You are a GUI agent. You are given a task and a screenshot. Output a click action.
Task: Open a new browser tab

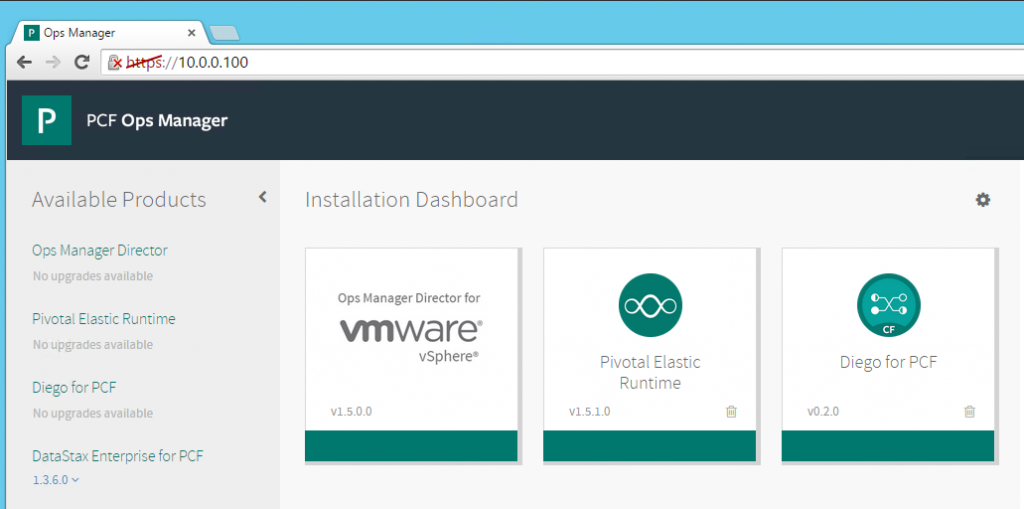click(x=224, y=33)
